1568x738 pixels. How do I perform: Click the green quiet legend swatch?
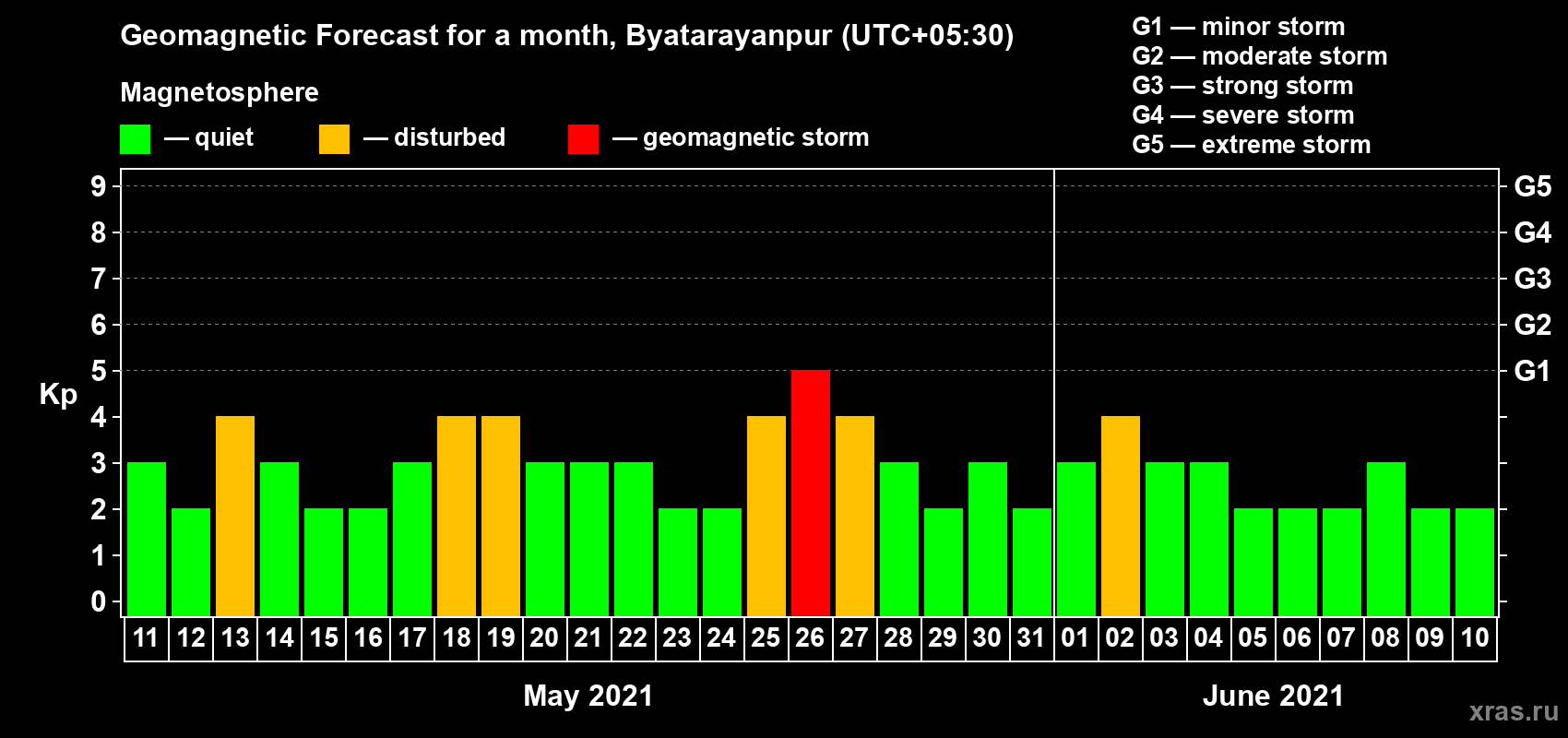136,139
